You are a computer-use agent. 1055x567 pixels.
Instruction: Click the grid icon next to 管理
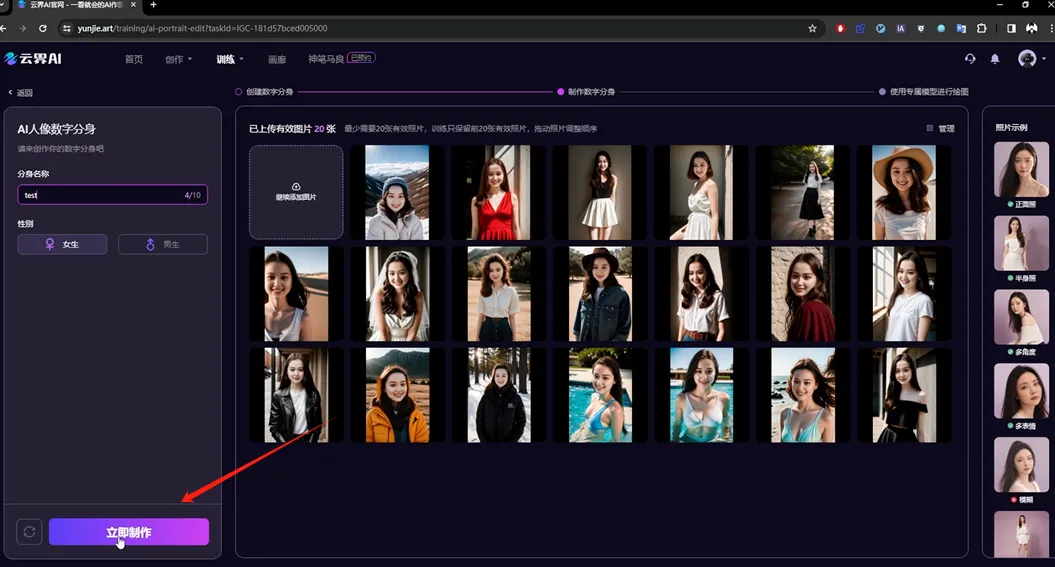click(x=930, y=128)
